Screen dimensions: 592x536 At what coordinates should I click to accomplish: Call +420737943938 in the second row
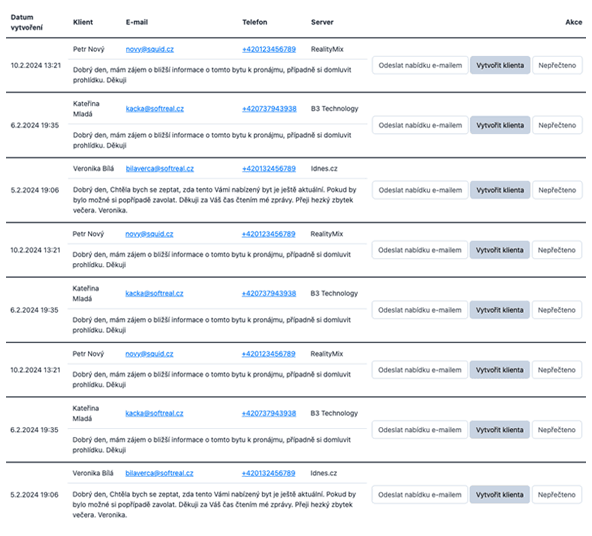click(269, 109)
